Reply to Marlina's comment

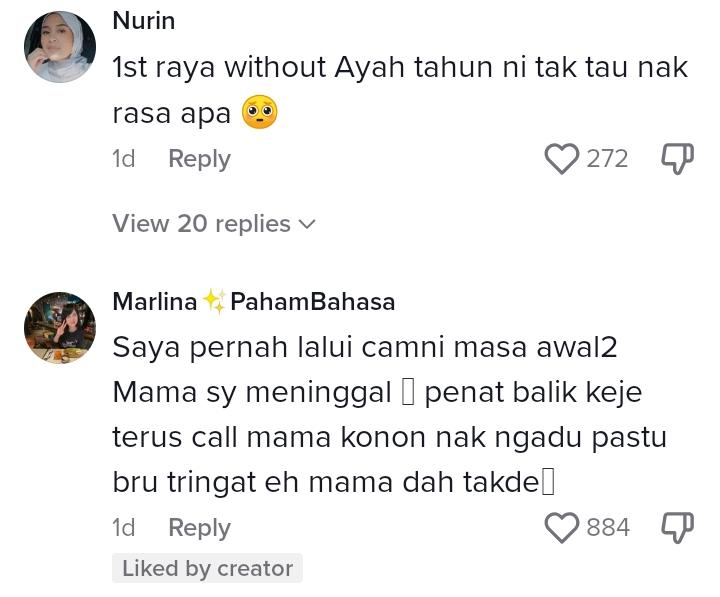coord(199,527)
